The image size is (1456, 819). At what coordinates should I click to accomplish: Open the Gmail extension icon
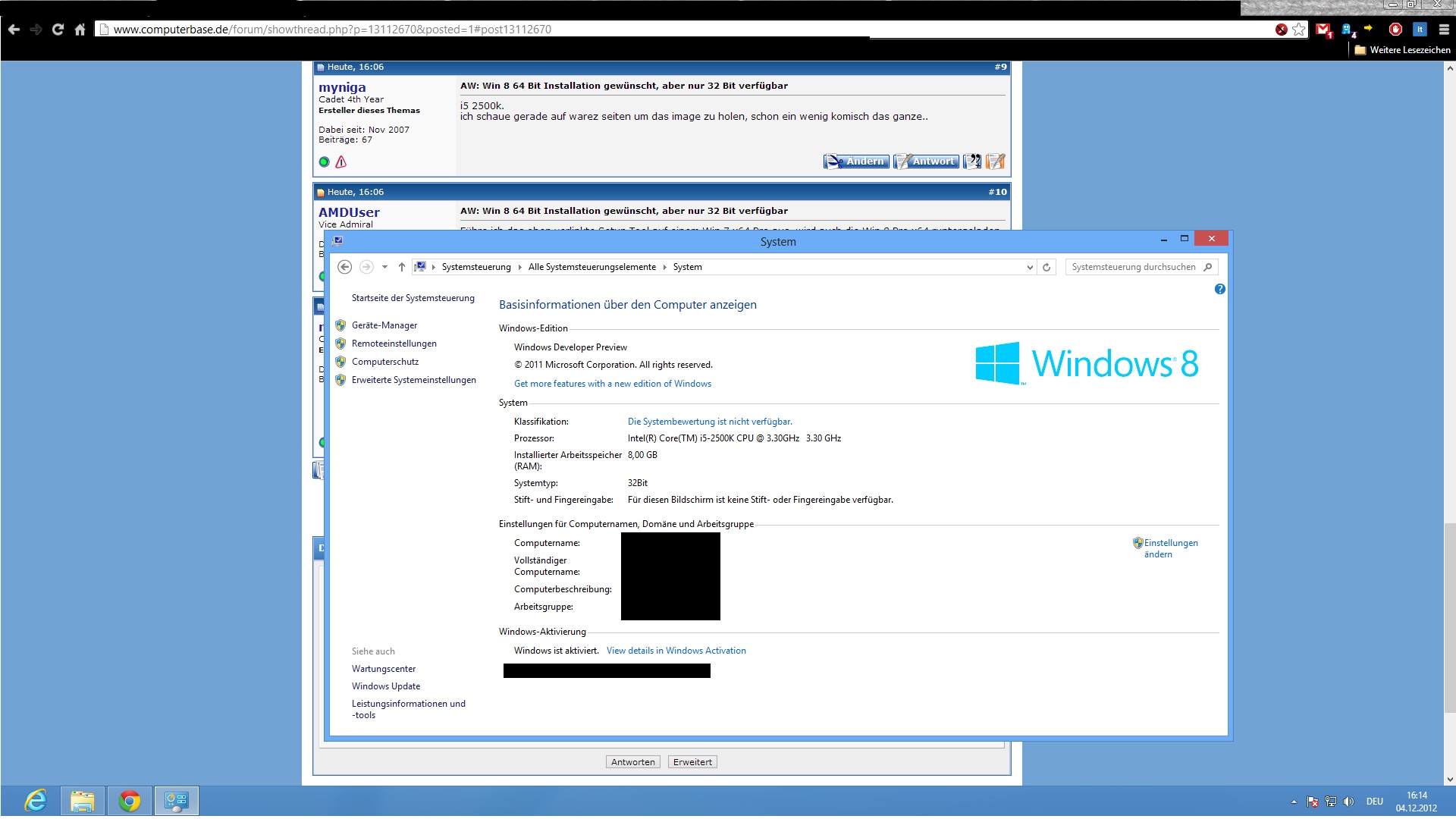tap(1323, 30)
